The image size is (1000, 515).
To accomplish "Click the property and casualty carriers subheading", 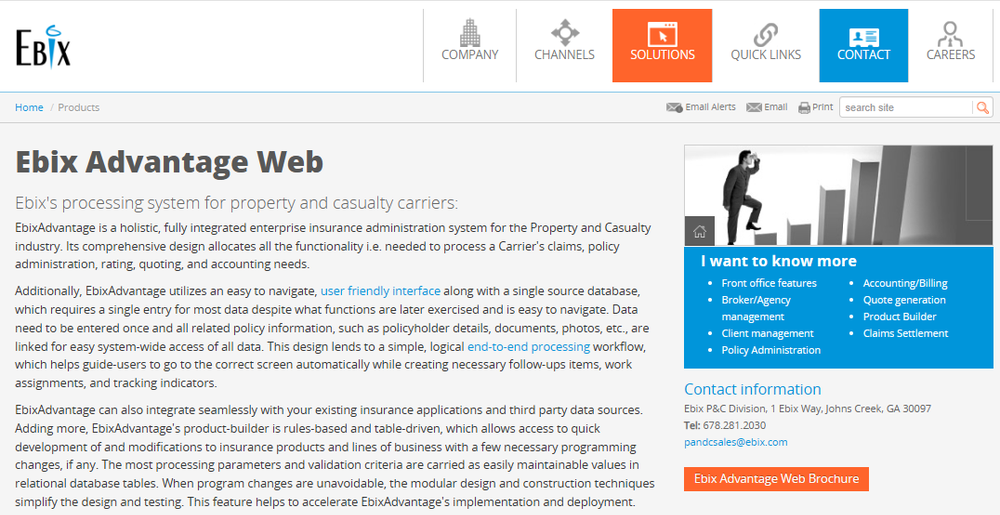I will coord(237,203).
